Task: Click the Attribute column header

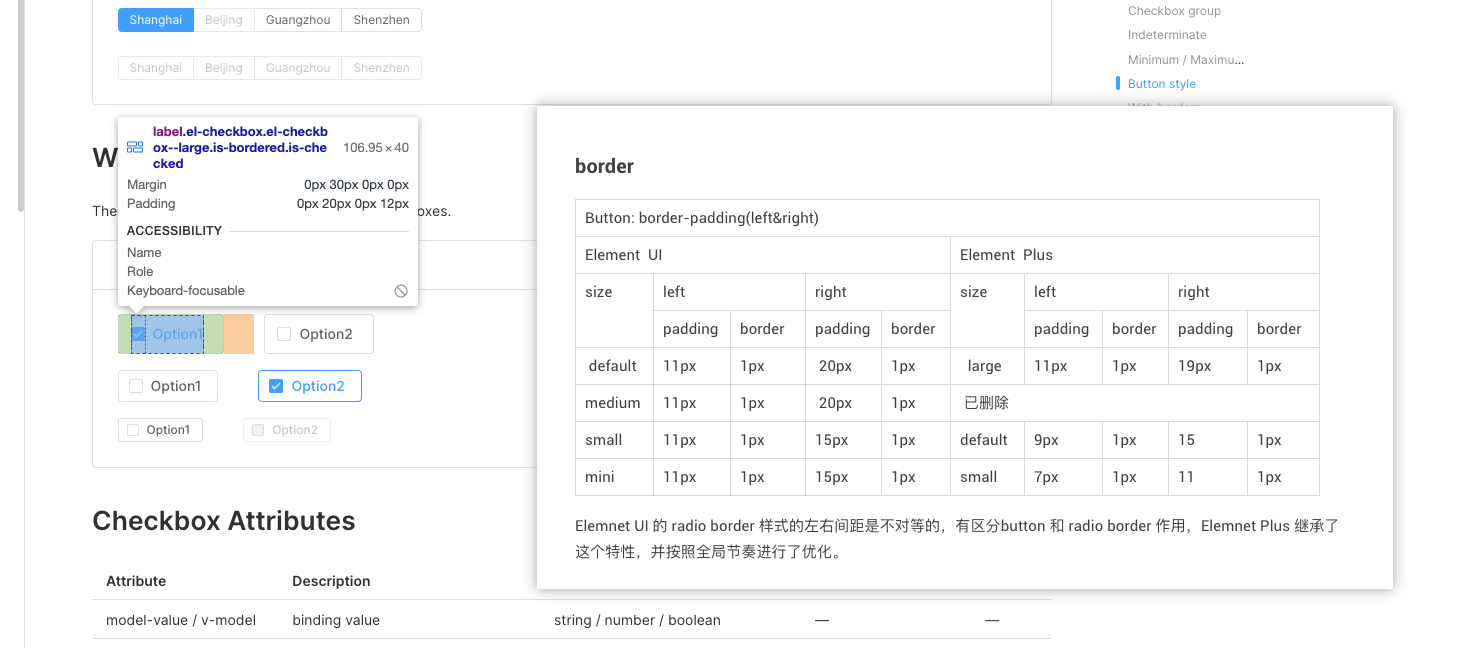Action: pos(136,581)
